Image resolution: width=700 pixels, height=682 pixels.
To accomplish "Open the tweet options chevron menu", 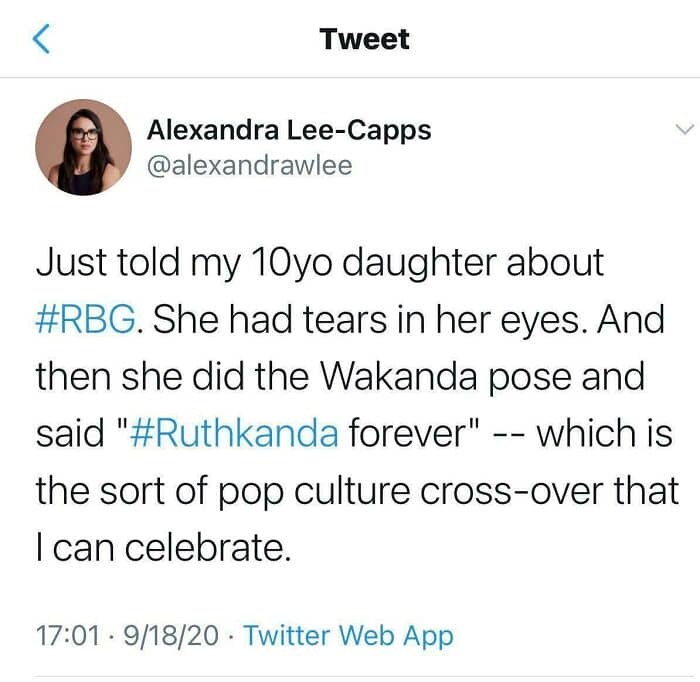I will [684, 130].
